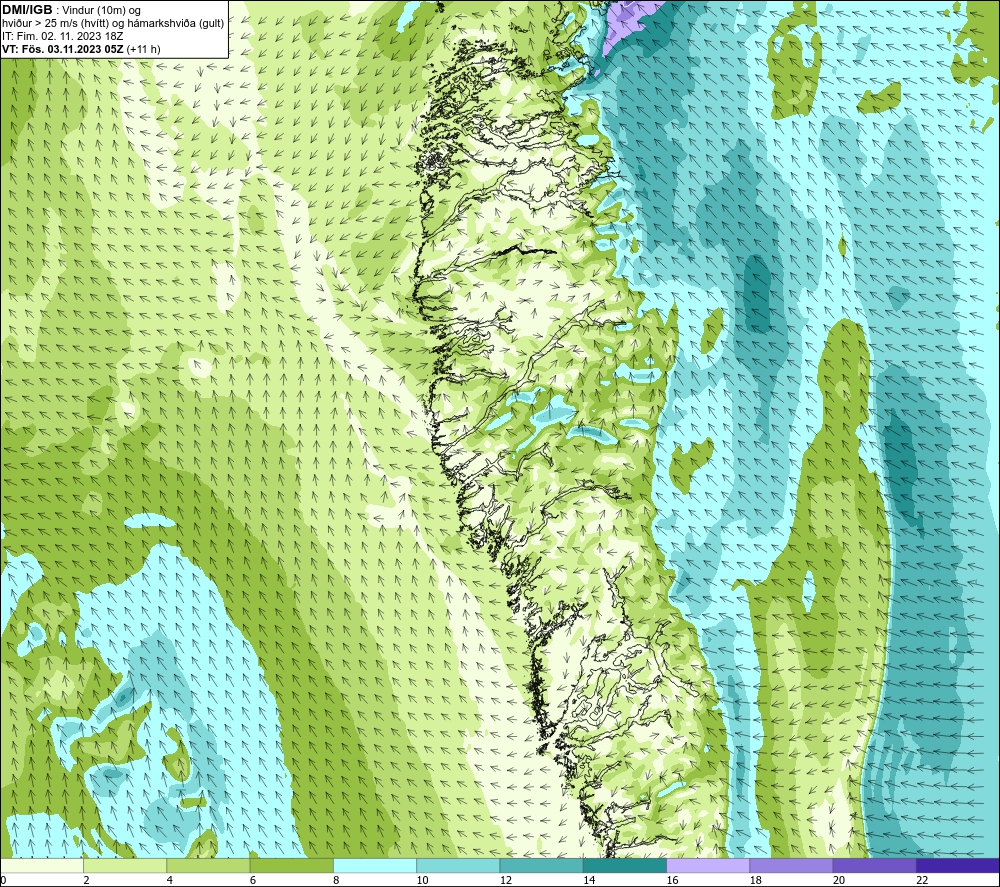The image size is (1000, 887).
Task: Click the legend scale label '6'
Action: tap(253, 881)
